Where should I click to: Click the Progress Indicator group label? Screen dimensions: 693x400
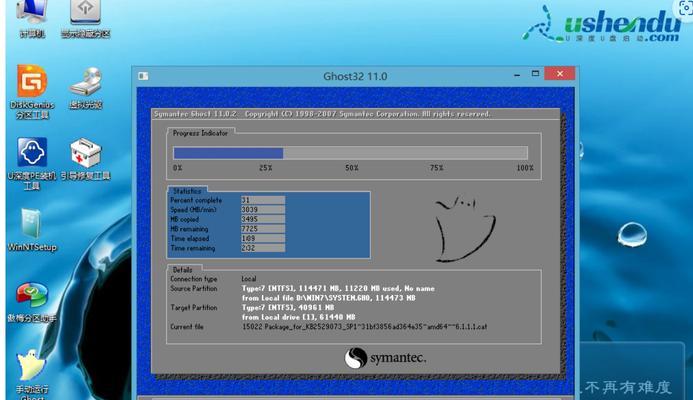point(200,133)
